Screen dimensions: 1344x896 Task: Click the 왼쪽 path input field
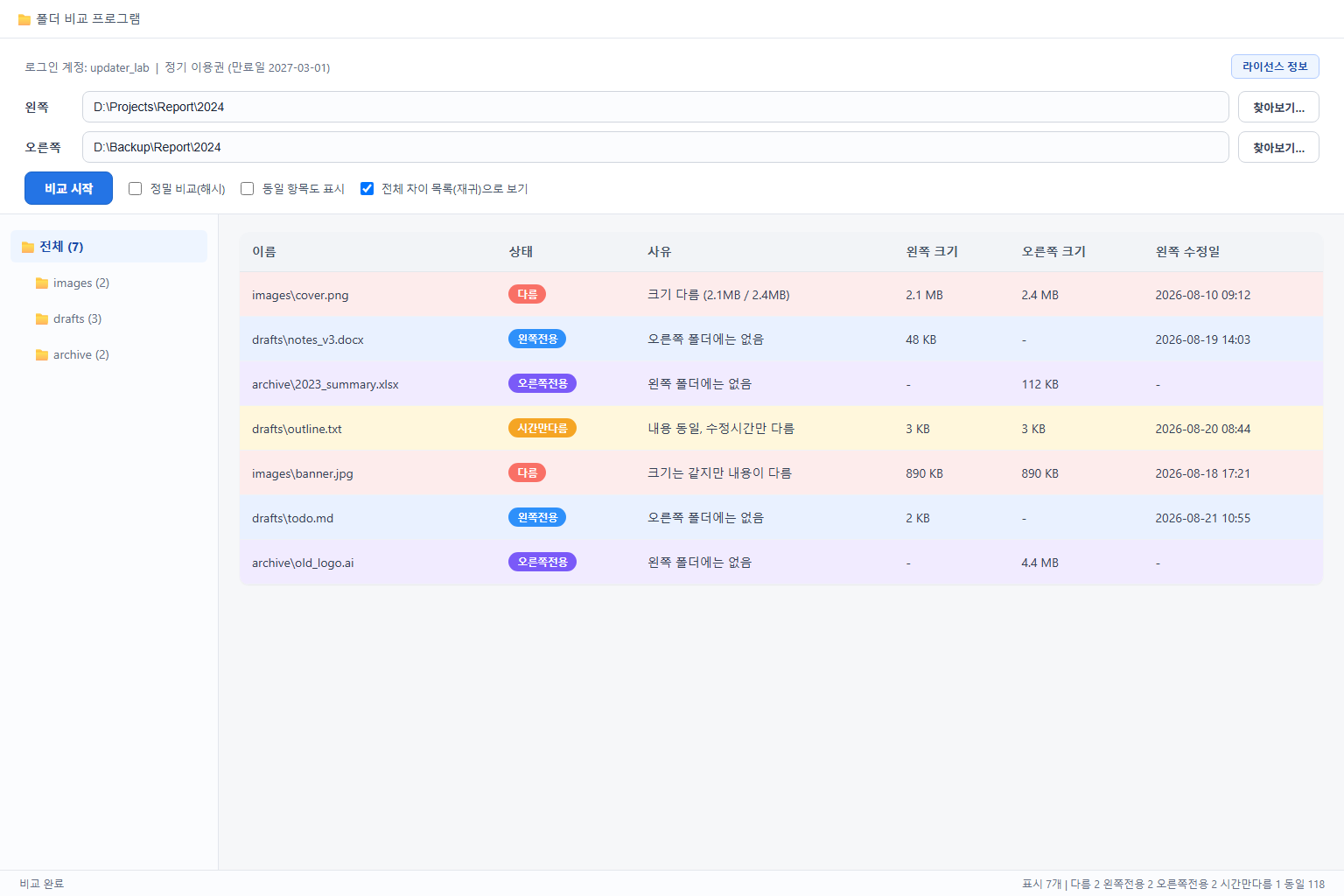coord(655,107)
